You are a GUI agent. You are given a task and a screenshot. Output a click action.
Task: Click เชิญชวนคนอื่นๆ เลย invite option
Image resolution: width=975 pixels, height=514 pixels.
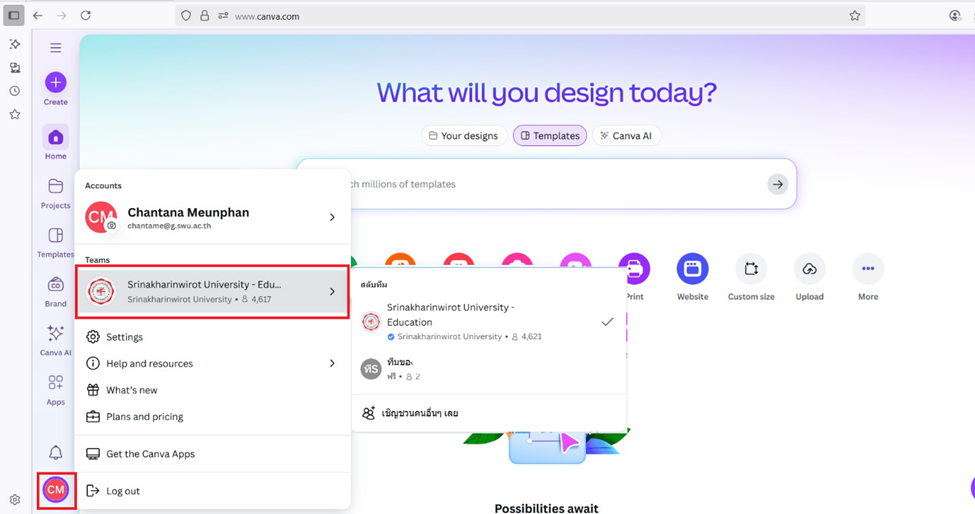click(x=489, y=413)
